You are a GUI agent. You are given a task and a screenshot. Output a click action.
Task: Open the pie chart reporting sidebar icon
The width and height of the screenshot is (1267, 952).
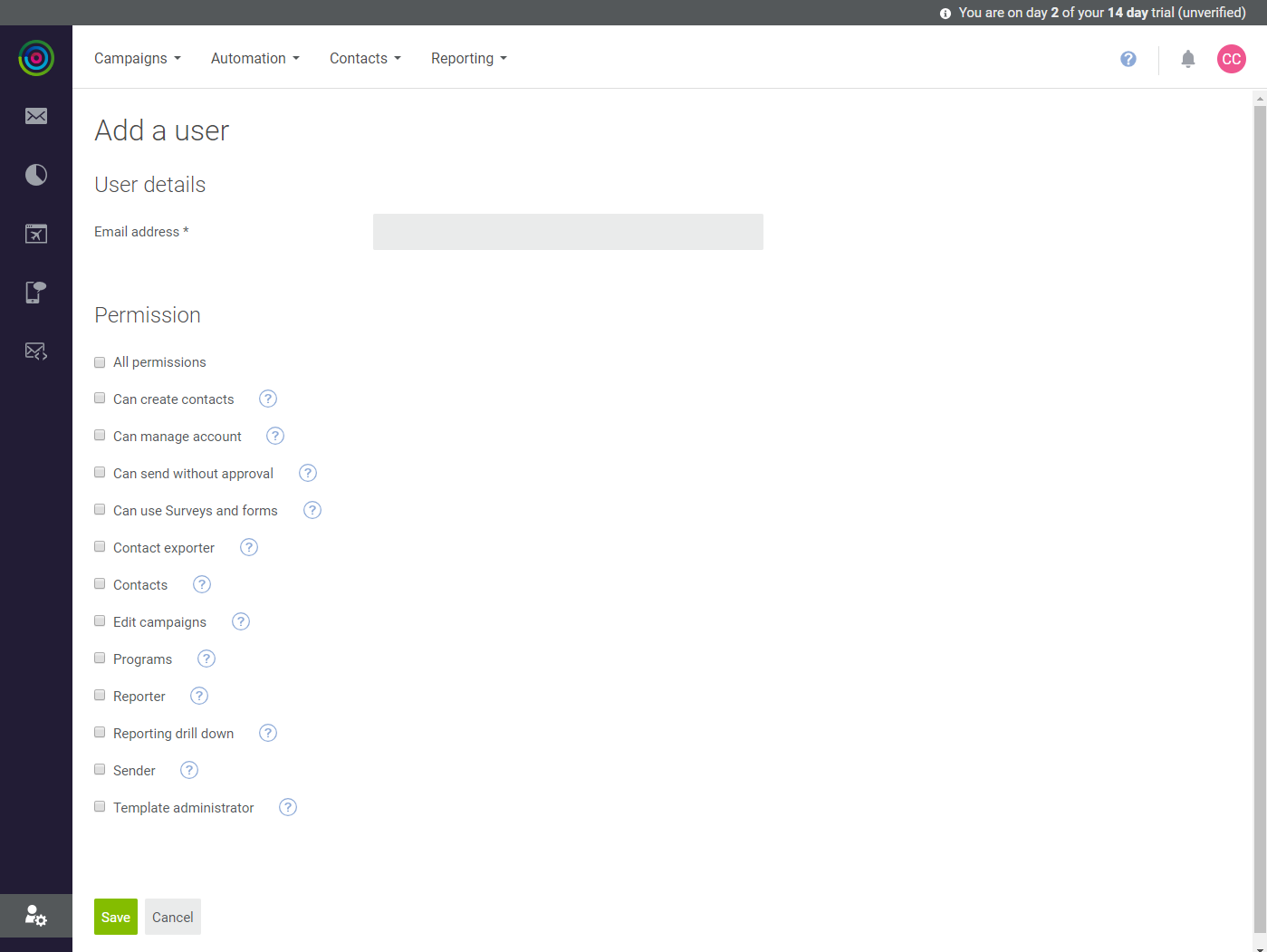pyautogui.click(x=36, y=175)
